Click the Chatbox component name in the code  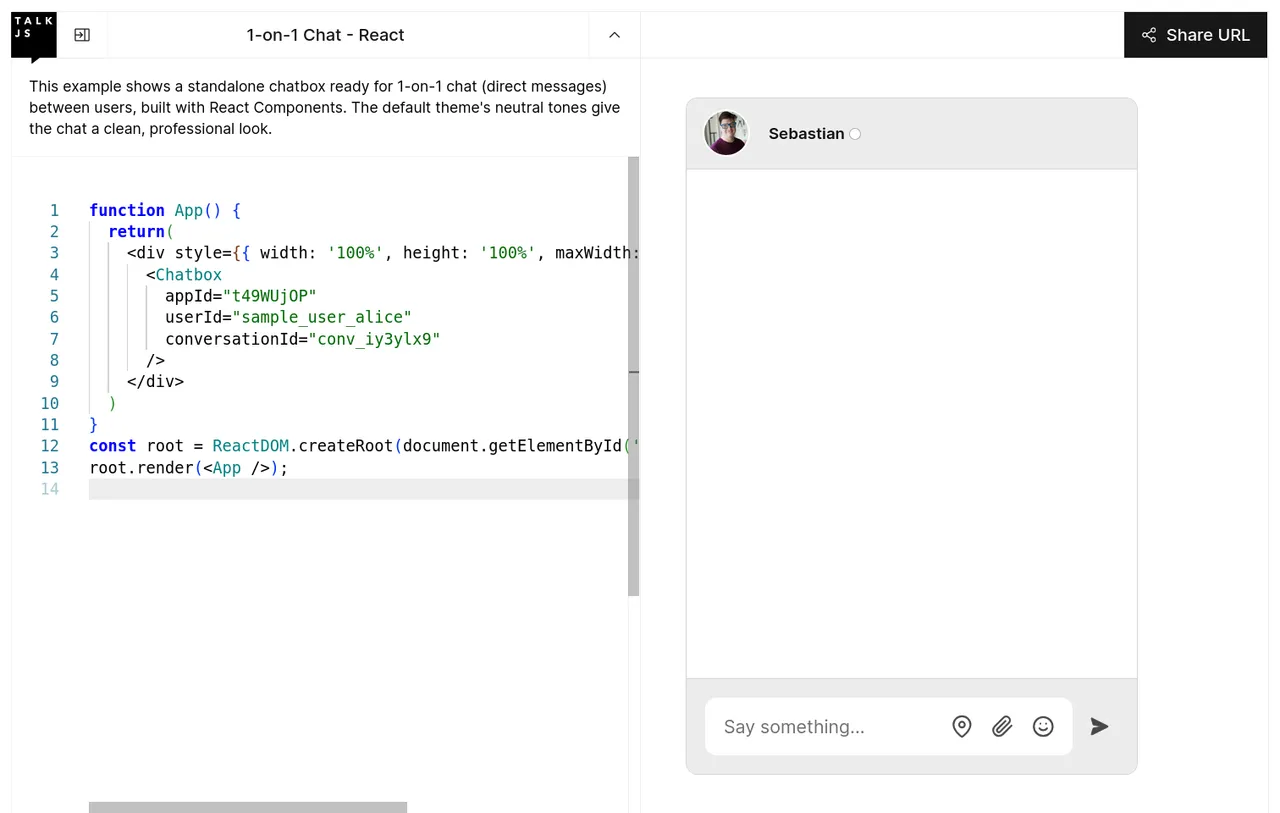(186, 274)
